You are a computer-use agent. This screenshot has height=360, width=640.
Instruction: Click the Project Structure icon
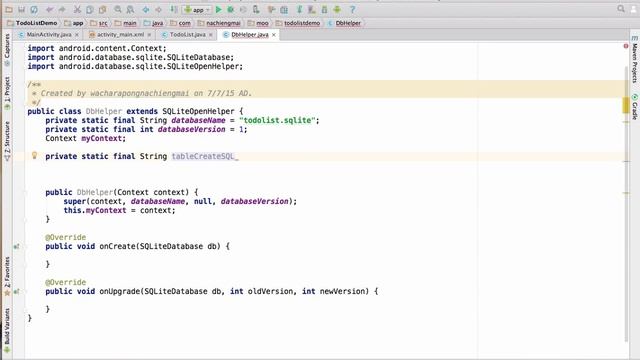[x=284, y=9]
